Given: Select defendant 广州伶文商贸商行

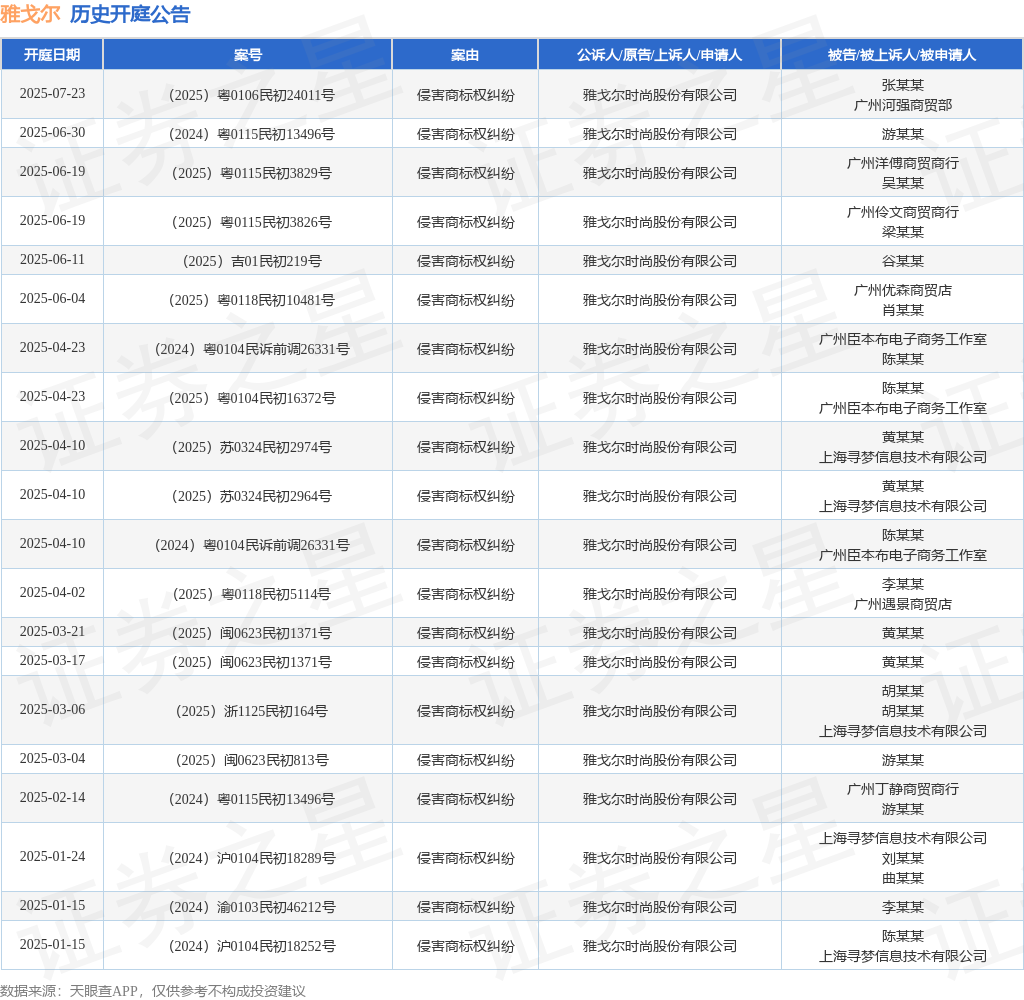Looking at the screenshot, I should click(903, 212).
